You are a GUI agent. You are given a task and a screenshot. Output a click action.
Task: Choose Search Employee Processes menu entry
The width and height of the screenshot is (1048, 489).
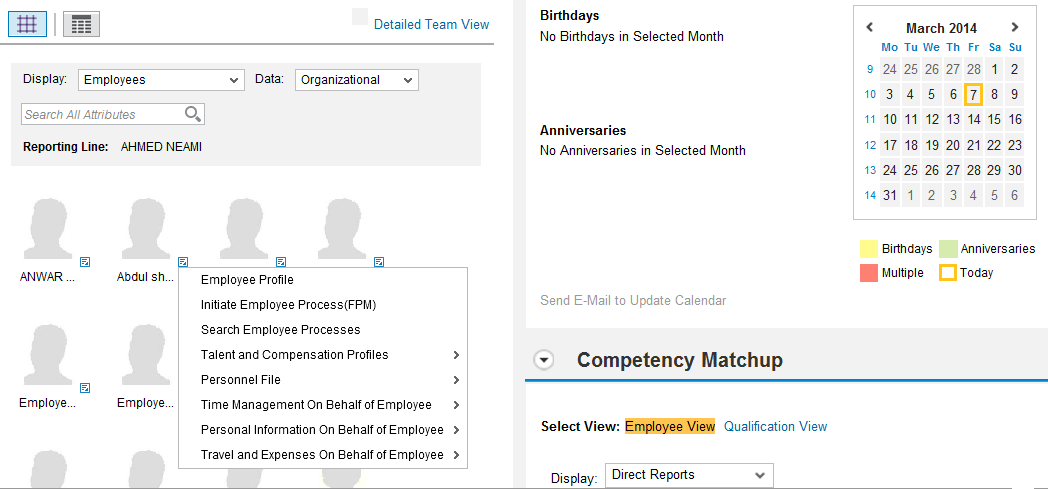tap(280, 330)
